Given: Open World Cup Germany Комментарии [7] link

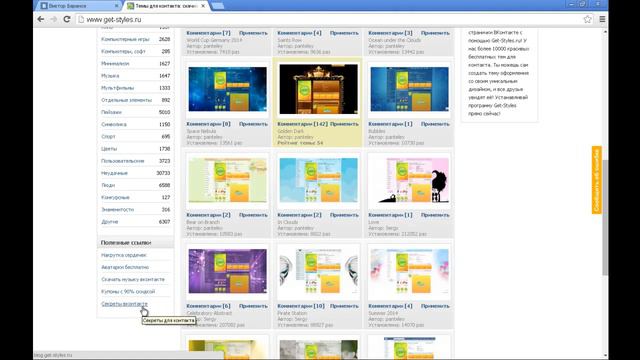Looking at the screenshot, I should [209, 33].
